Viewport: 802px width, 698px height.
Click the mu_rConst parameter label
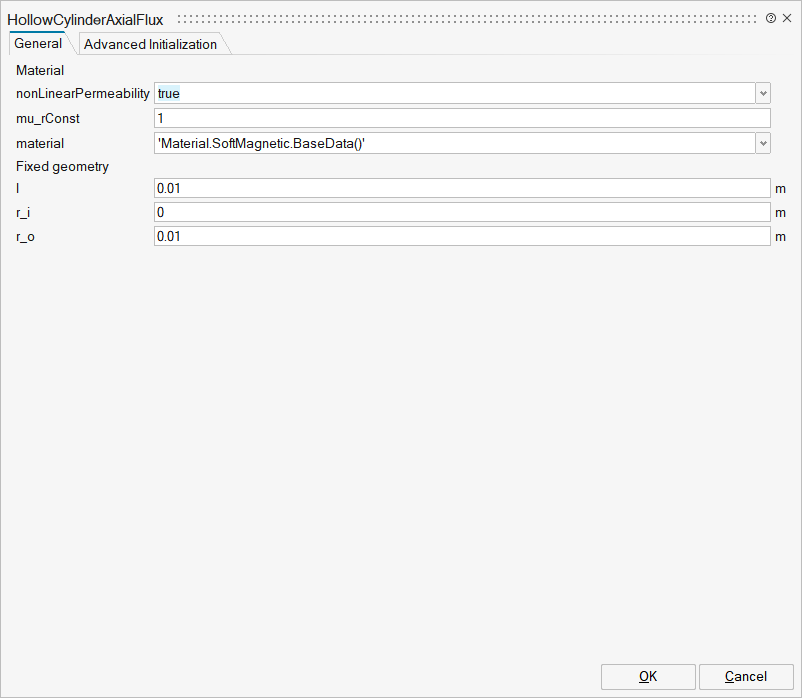[48, 118]
